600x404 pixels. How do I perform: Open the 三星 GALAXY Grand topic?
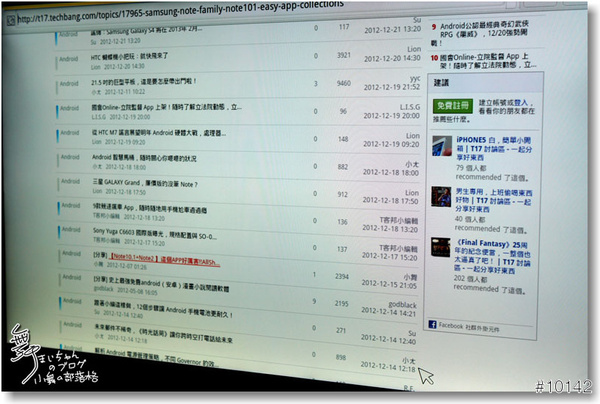pyautogui.click(x=145, y=183)
